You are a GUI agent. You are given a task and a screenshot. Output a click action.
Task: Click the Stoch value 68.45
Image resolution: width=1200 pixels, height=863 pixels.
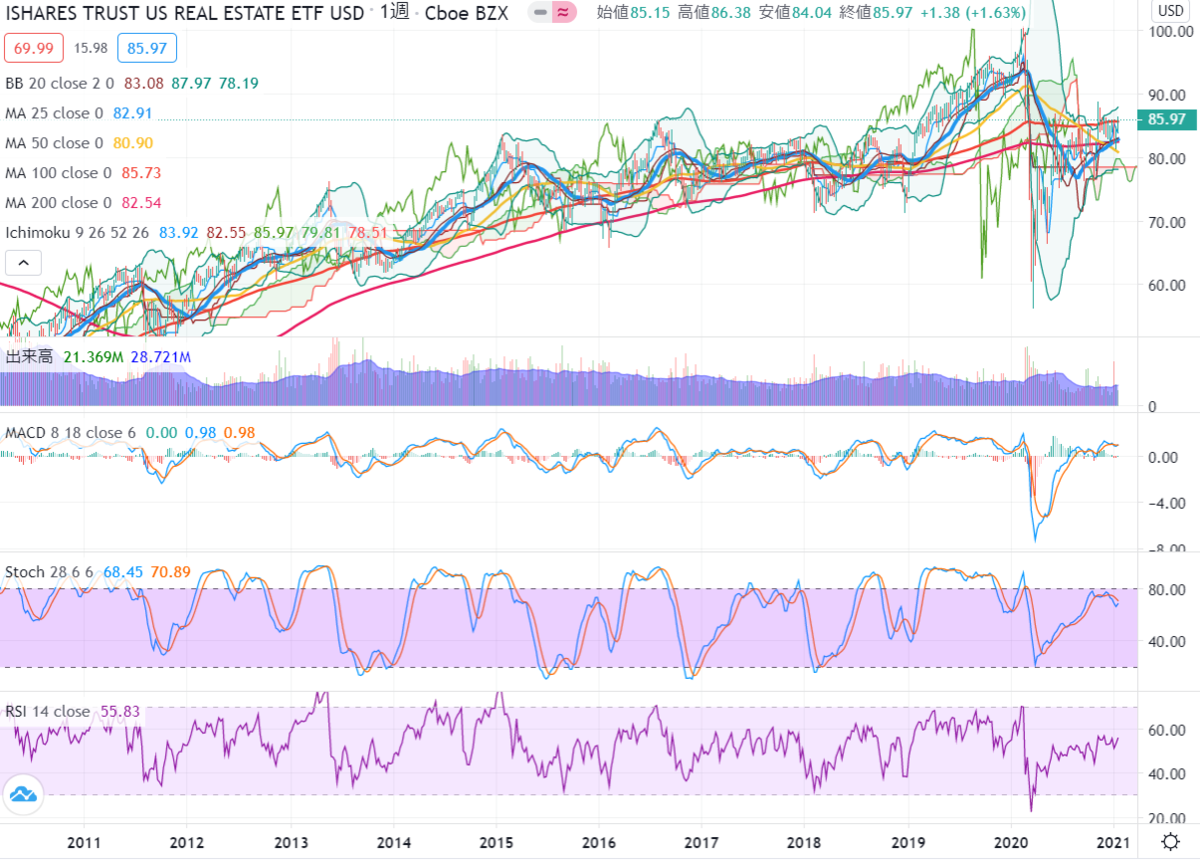coord(124,572)
